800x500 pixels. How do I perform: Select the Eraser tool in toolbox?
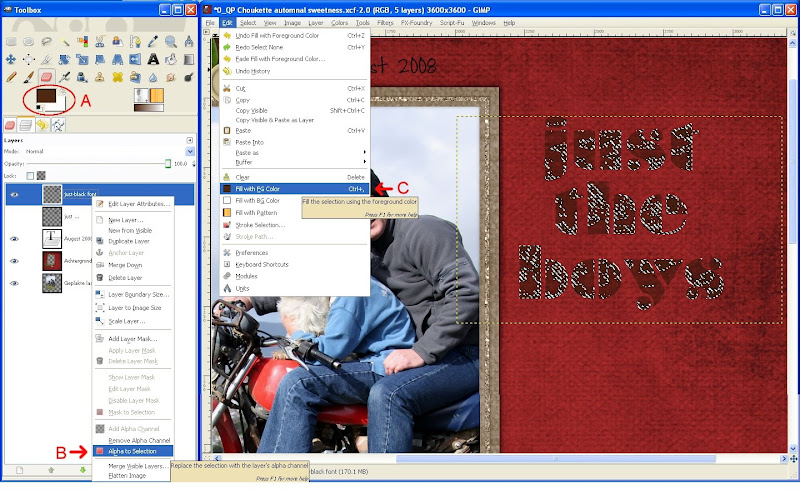[46, 77]
